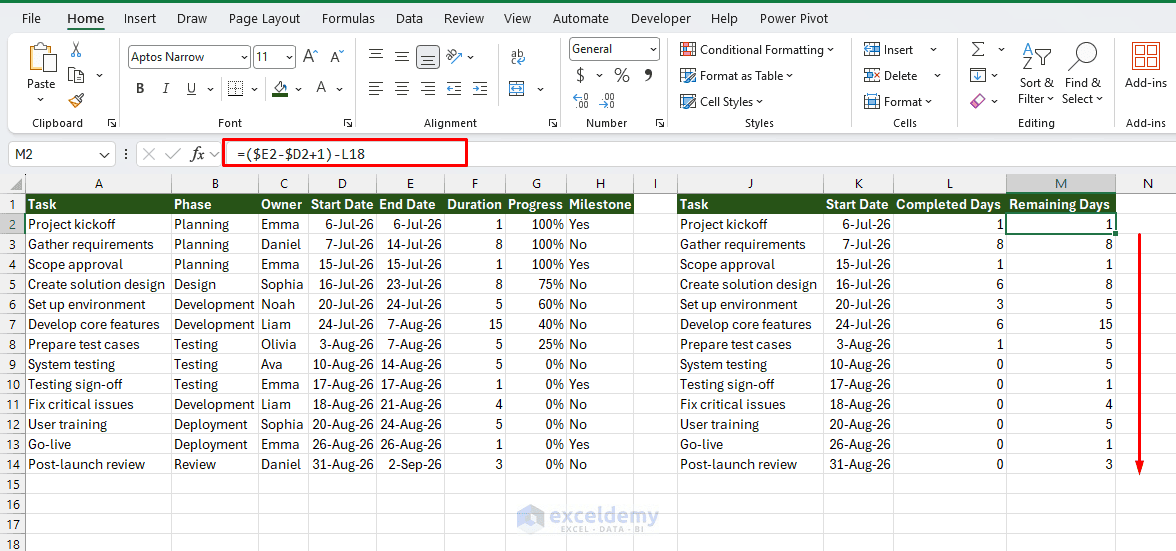Select Middle Align icon
This screenshot has height=551, width=1176.
coord(402,56)
